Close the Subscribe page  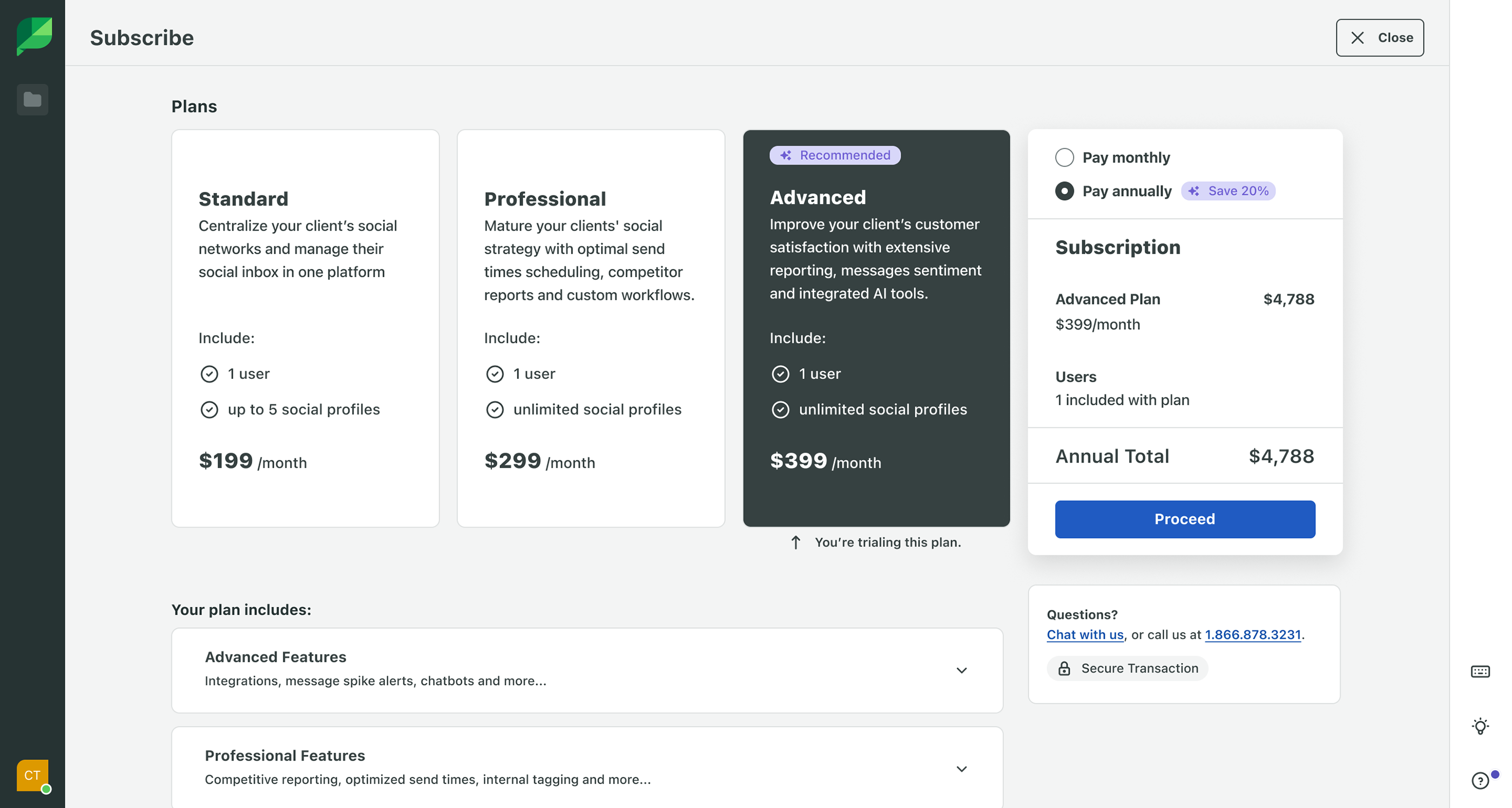click(x=1379, y=38)
